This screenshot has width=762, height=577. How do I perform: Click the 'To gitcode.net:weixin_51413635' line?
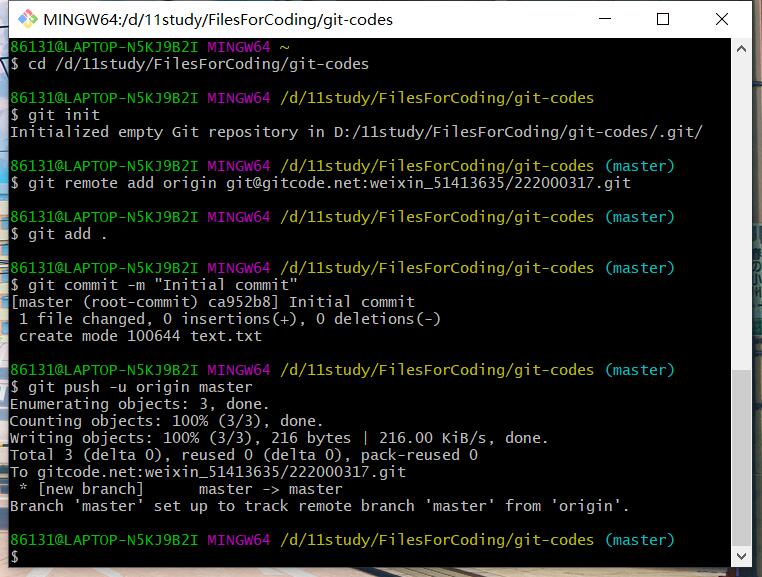(208, 472)
